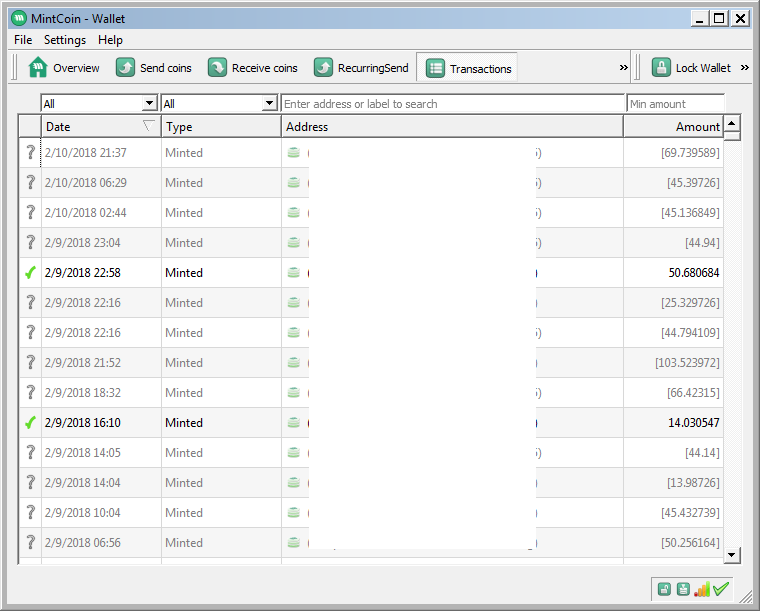Sort by Amount column header

tap(673, 126)
